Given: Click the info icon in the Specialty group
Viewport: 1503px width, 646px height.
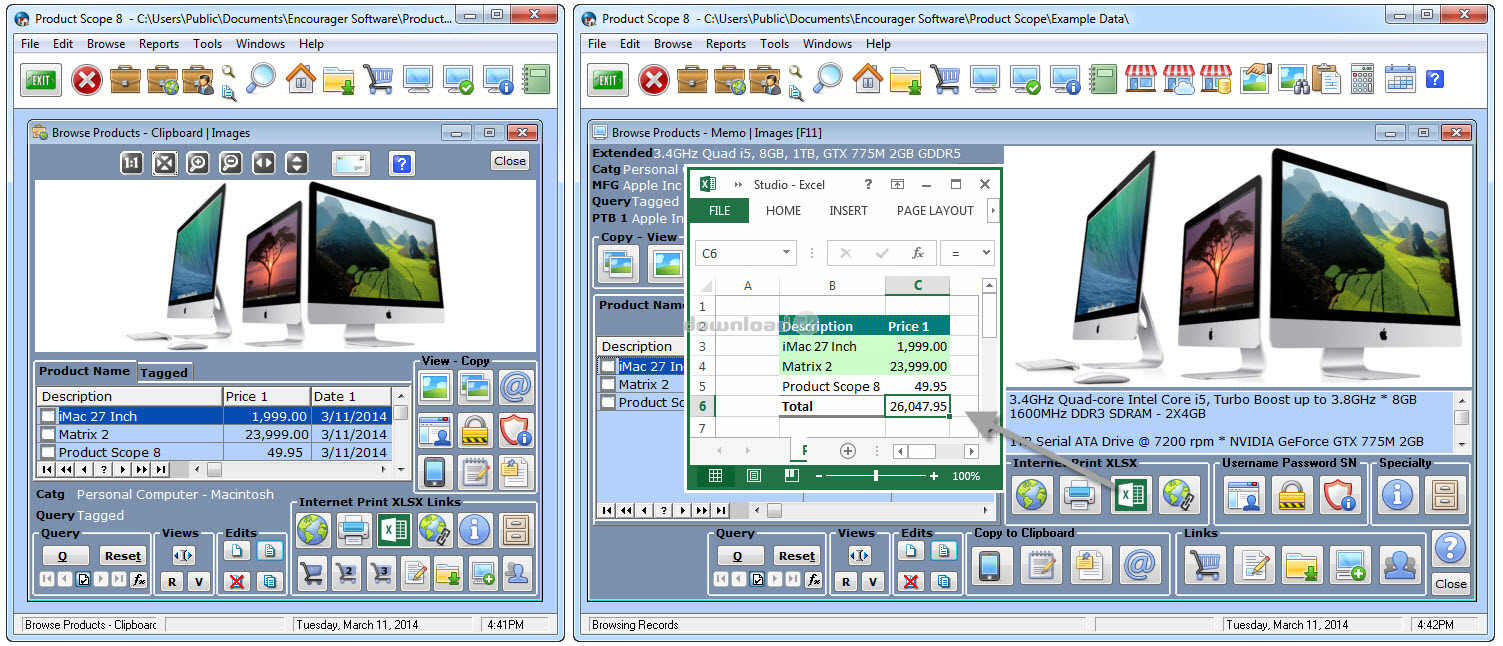Looking at the screenshot, I should pos(1397,494).
